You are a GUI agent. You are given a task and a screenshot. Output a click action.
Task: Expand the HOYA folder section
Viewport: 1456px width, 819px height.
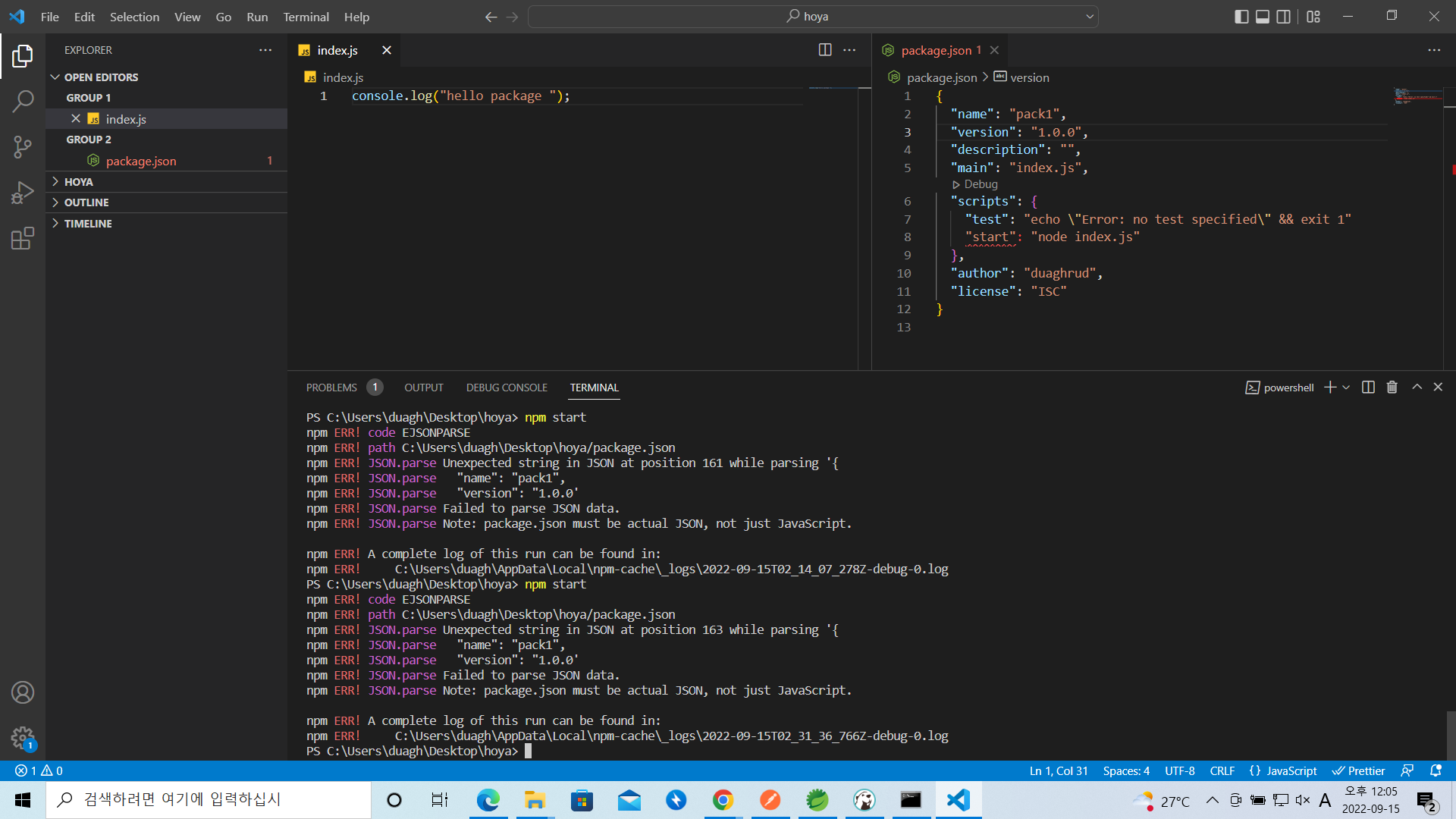167,182
